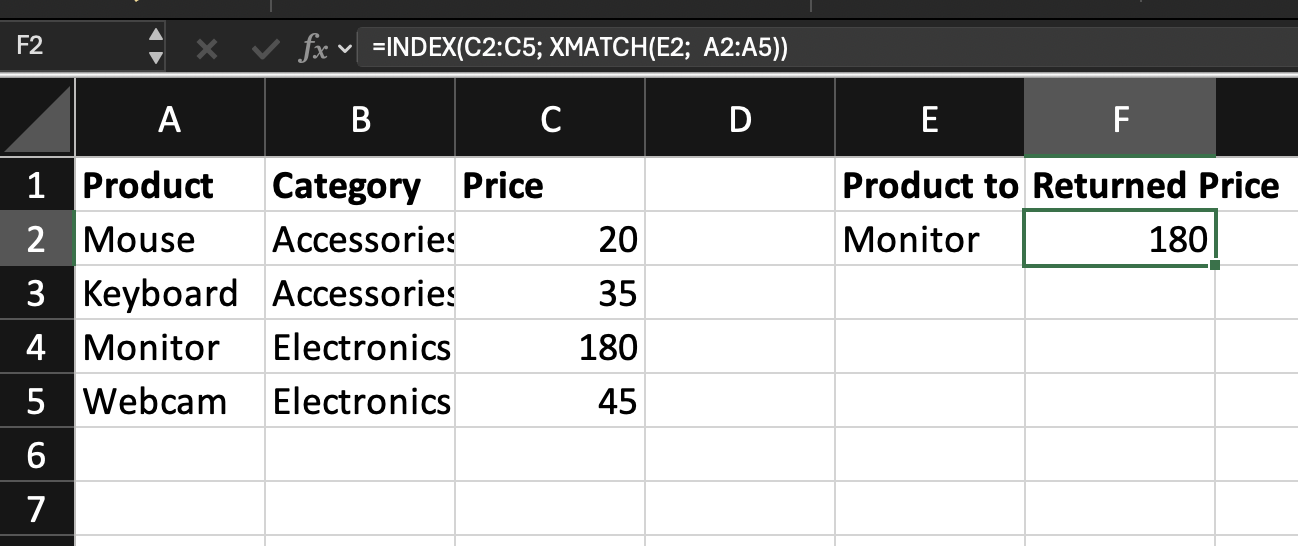This screenshot has height=546, width=1298.
Task: Click the Select All corner triangle
Action: (x=37, y=120)
